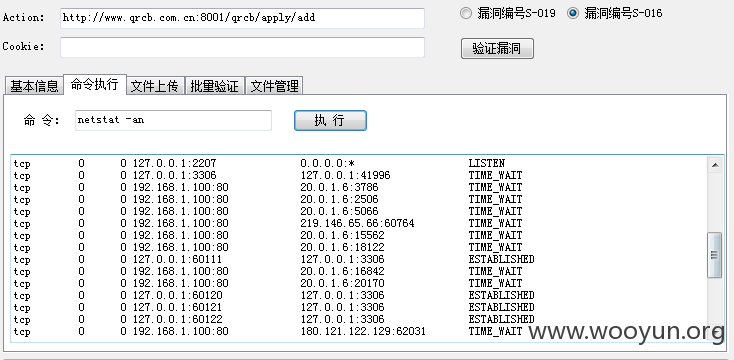
Task: Click local address 127.0.0.1:60120
Action: 177,296
